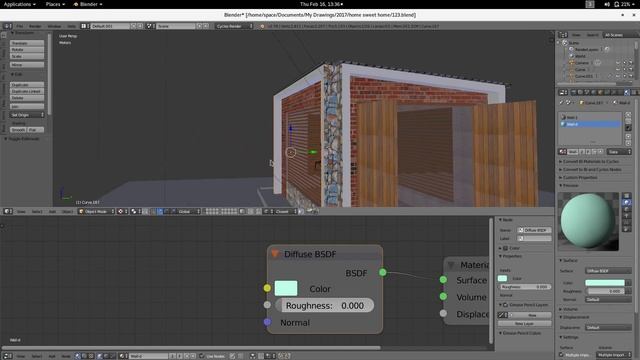Open the Displacement Default dropdown
The height and width of the screenshot is (360, 640).
tap(608, 327)
